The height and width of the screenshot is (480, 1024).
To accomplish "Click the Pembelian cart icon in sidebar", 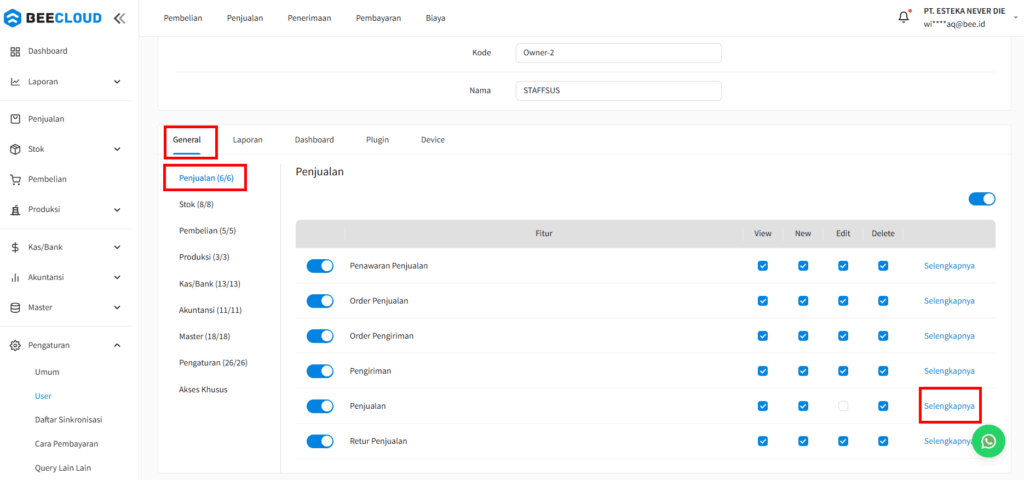I will [x=15, y=180].
